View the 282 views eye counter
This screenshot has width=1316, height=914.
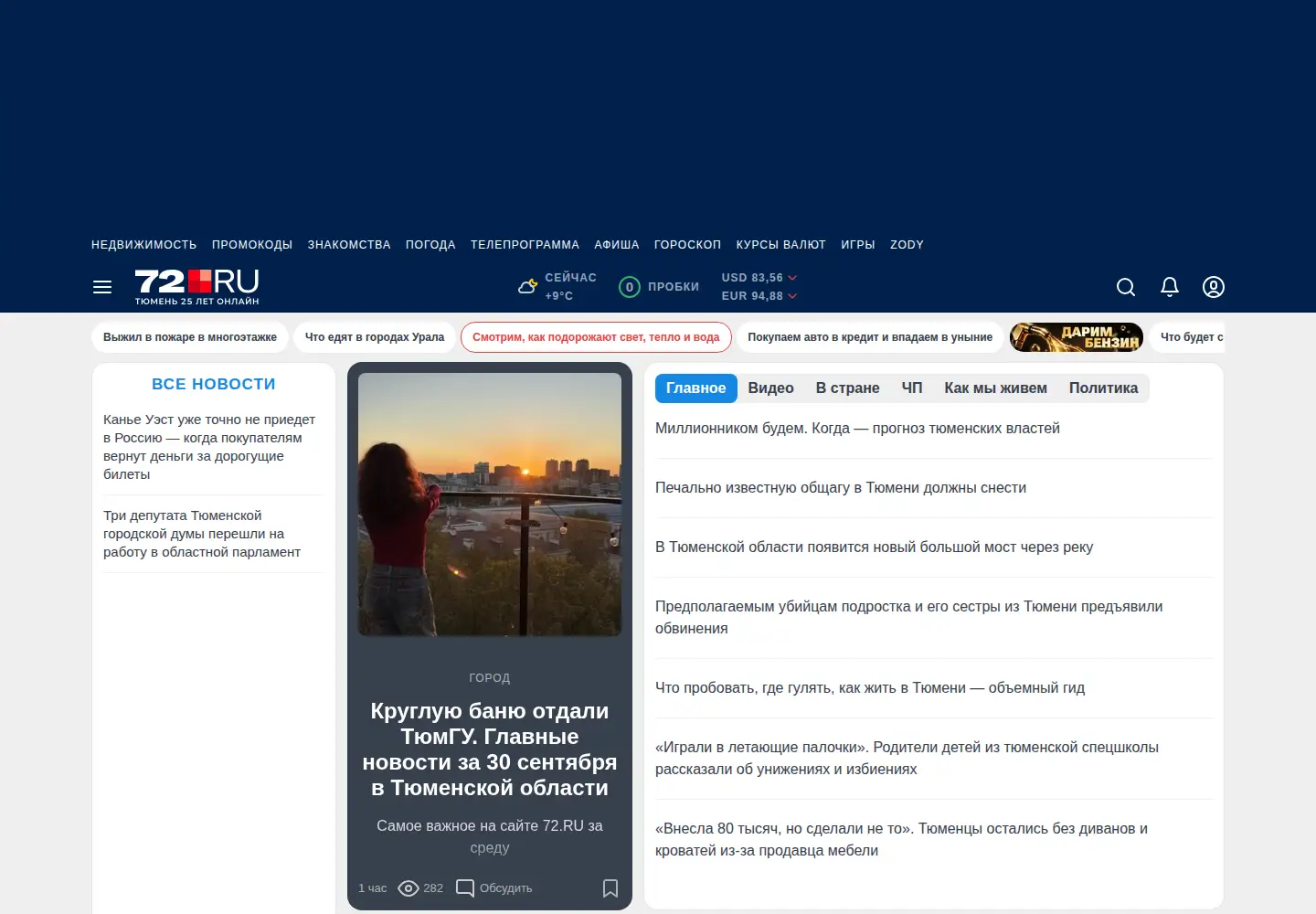click(420, 888)
